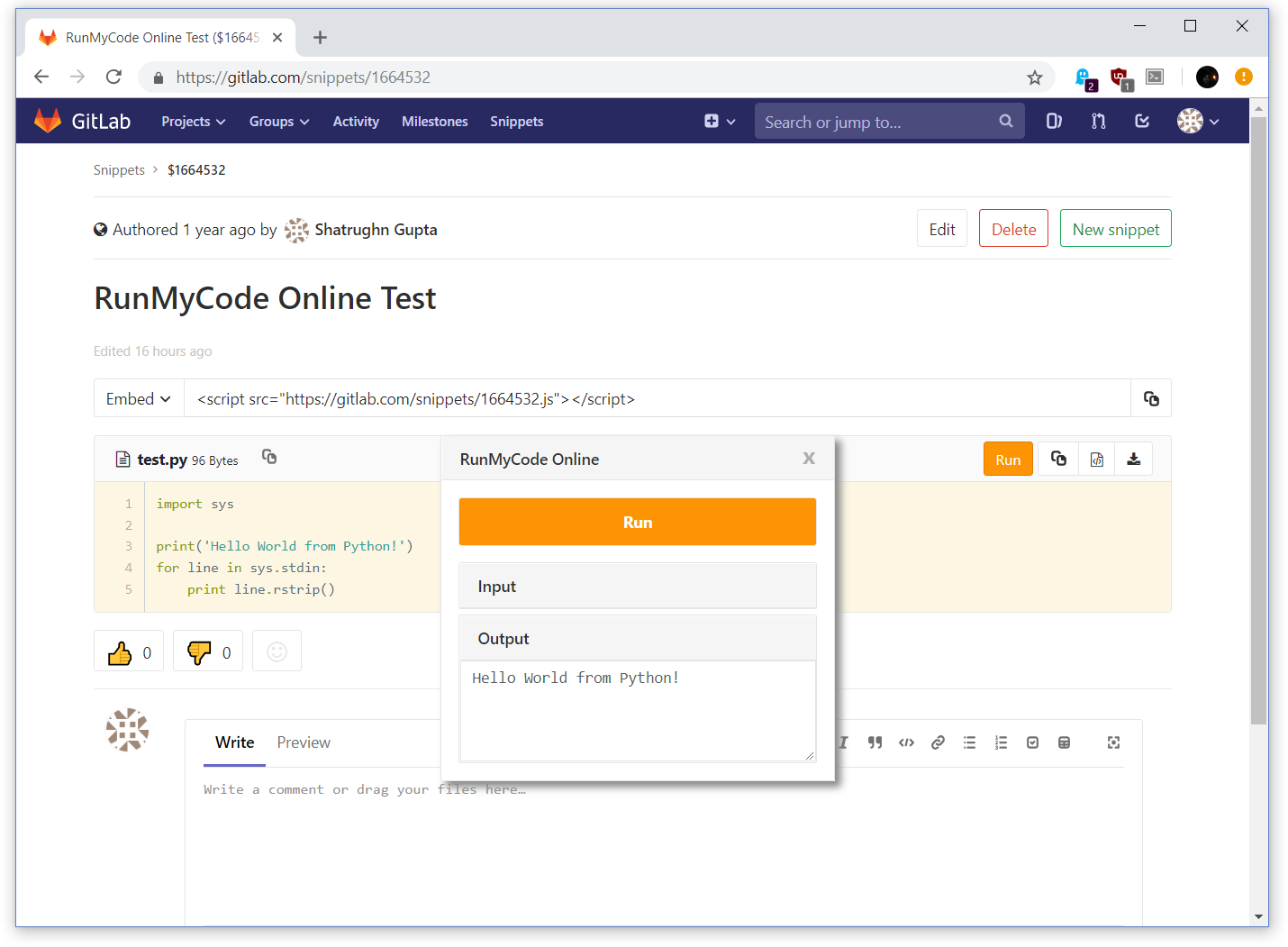
Task: Click the Snippets breadcrumb link
Action: click(119, 169)
